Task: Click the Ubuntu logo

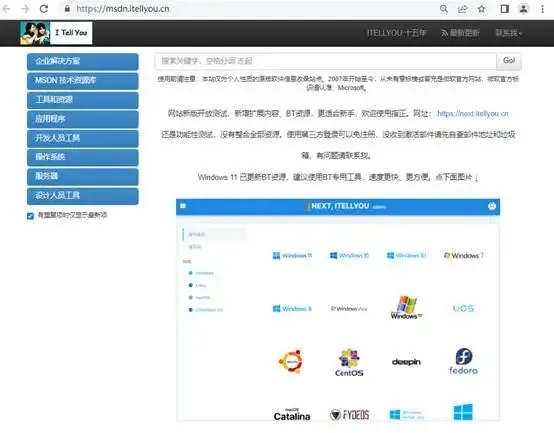Action: 291,361
